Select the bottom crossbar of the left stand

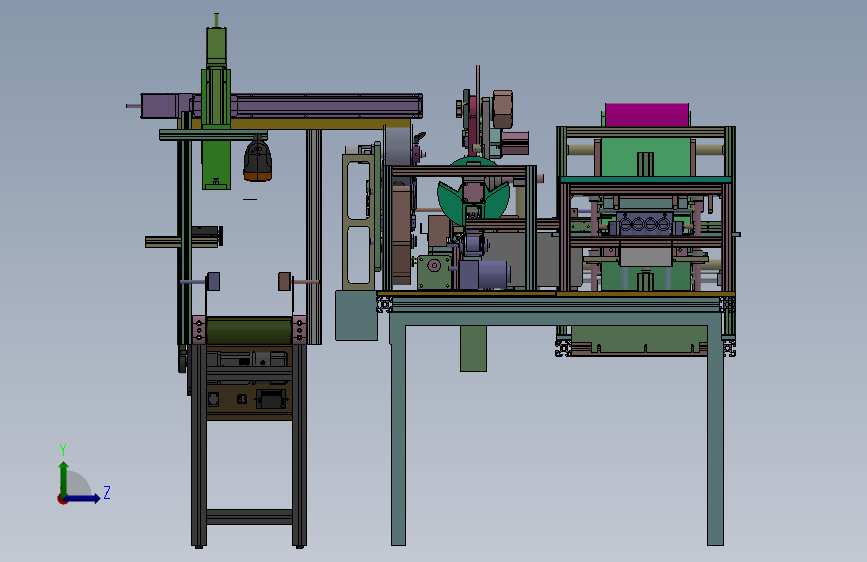pyautogui.click(x=249, y=517)
